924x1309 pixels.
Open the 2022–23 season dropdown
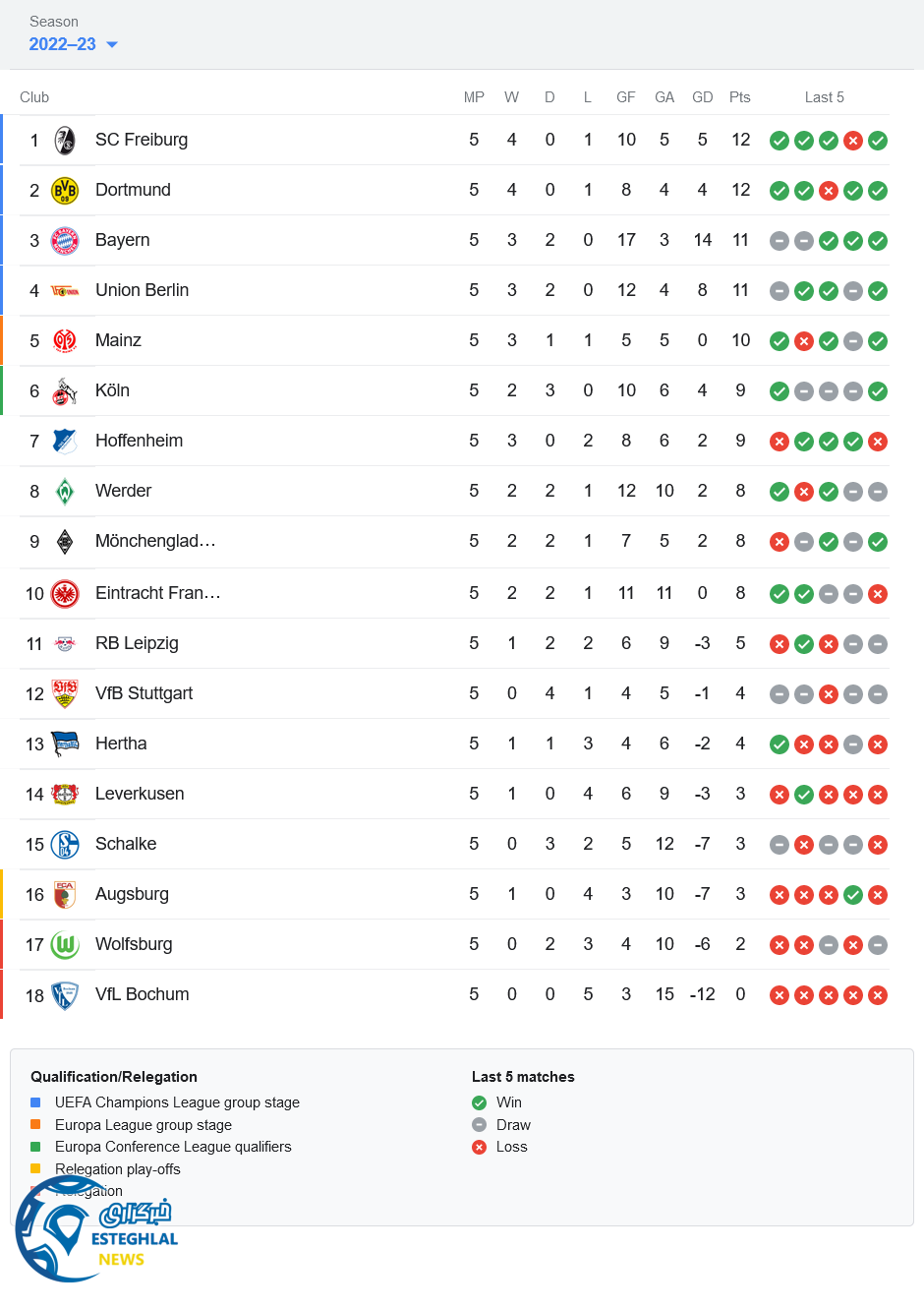coord(63,44)
